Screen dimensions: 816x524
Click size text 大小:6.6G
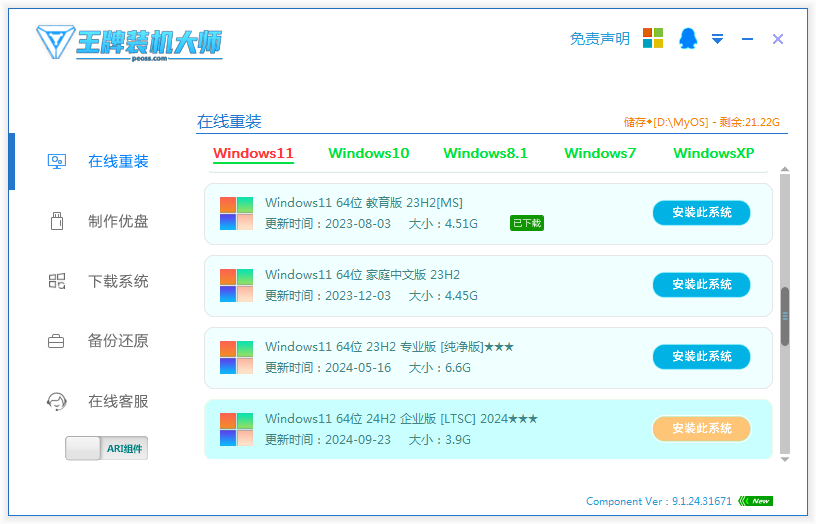coord(440,368)
